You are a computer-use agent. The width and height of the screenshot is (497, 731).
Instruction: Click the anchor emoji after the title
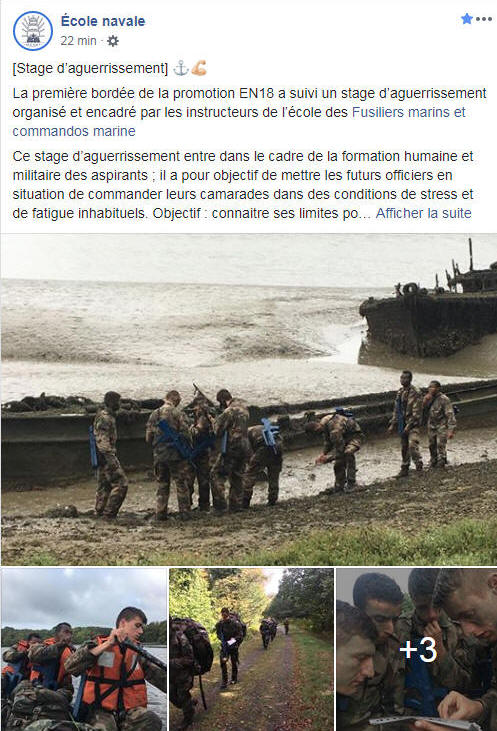click(x=181, y=69)
